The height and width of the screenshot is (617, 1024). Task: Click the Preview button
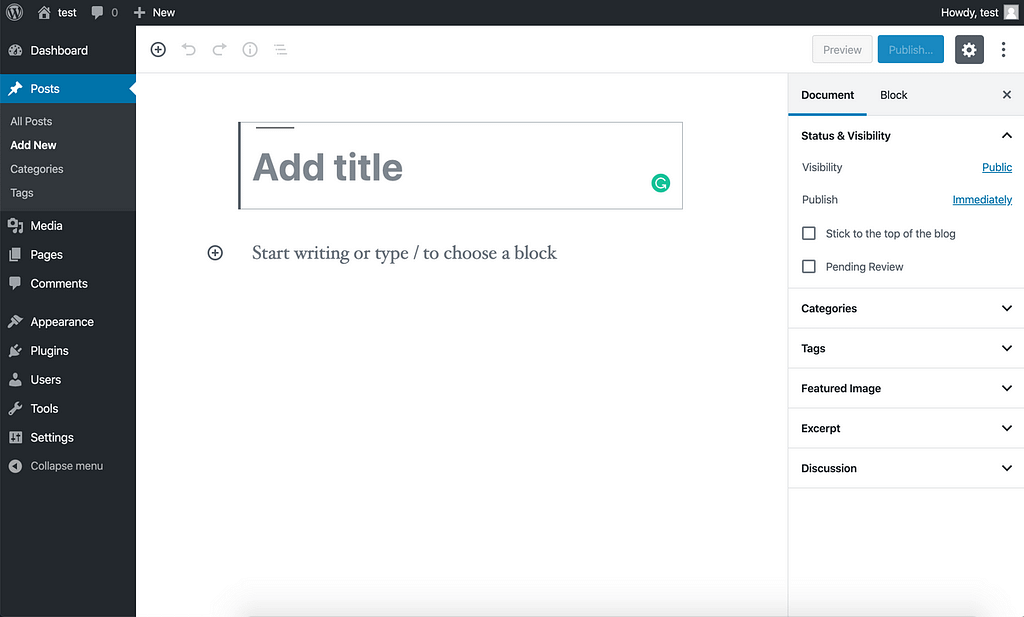[842, 50]
